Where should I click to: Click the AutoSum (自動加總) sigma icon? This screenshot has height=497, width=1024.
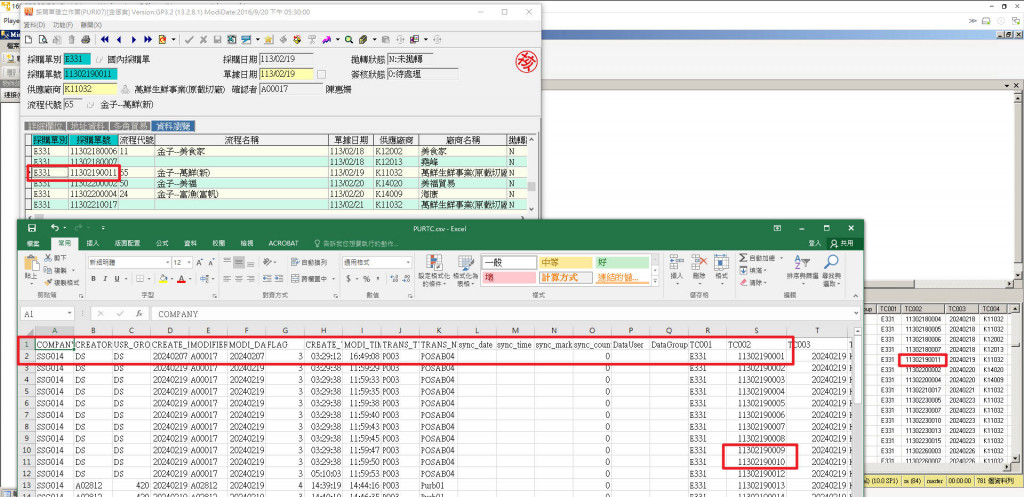tap(743, 258)
